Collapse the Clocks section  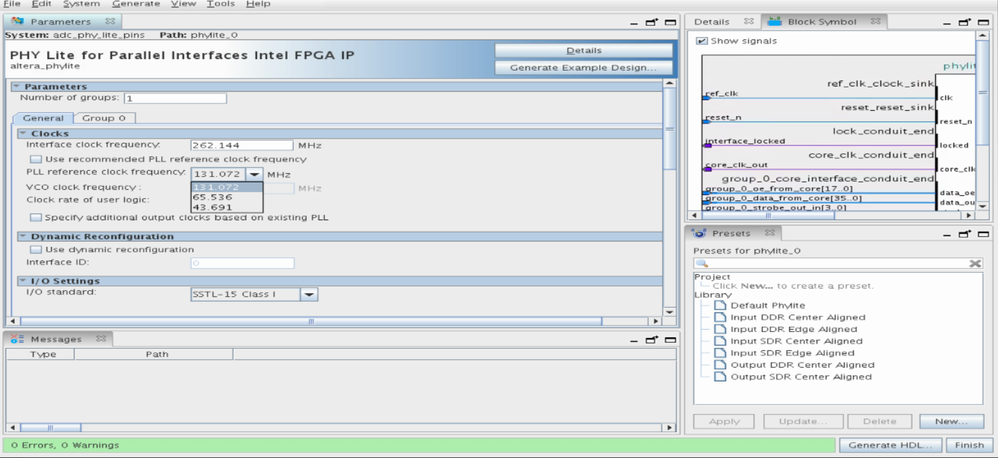(23, 134)
